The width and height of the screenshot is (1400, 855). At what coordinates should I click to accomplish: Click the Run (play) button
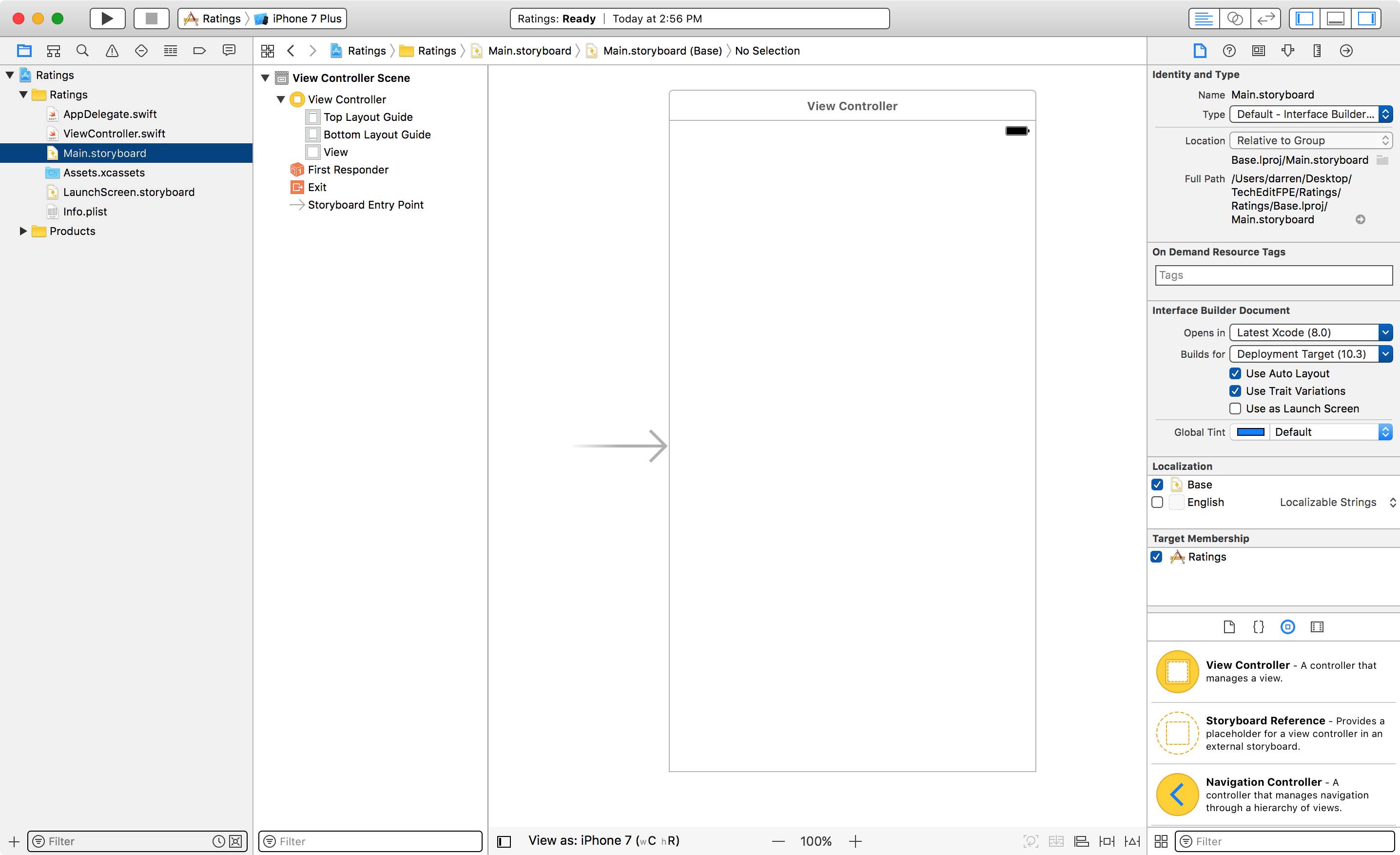(x=107, y=18)
